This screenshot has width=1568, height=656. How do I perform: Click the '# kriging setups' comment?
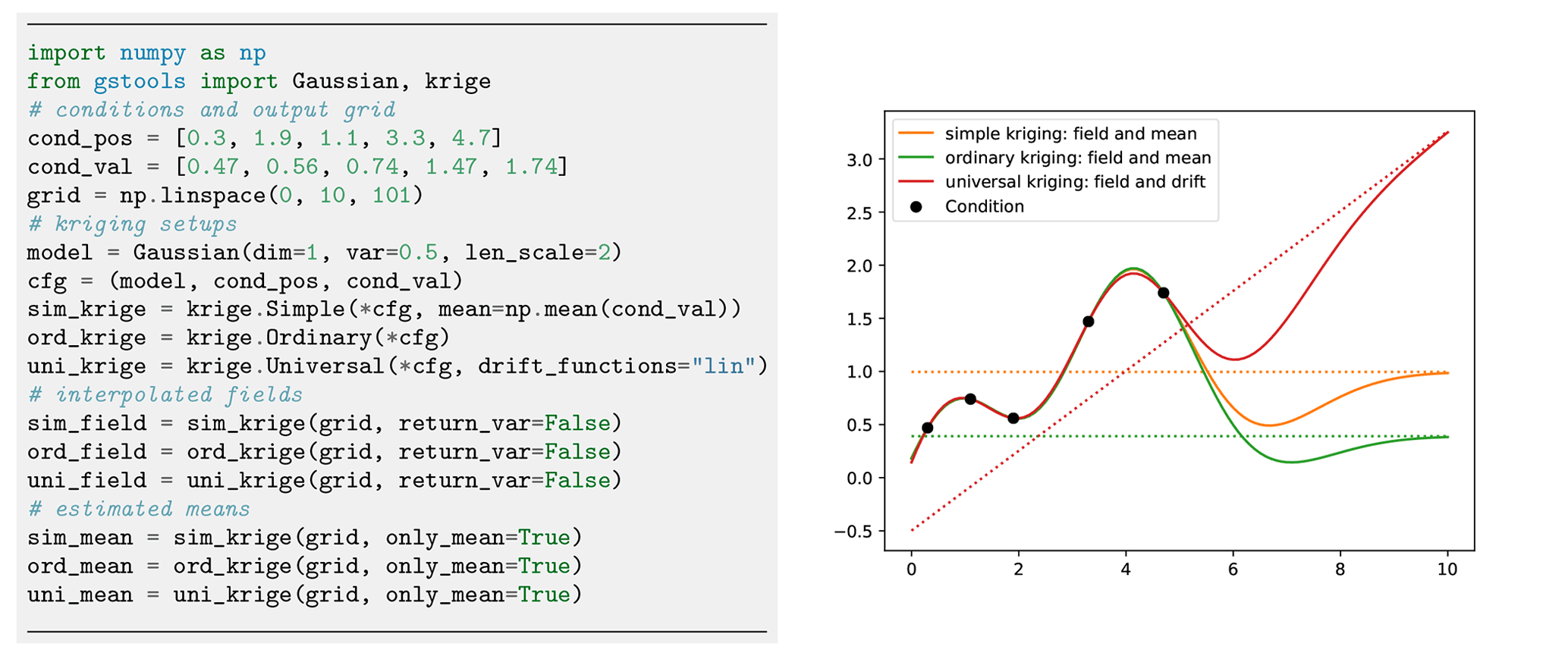132,224
